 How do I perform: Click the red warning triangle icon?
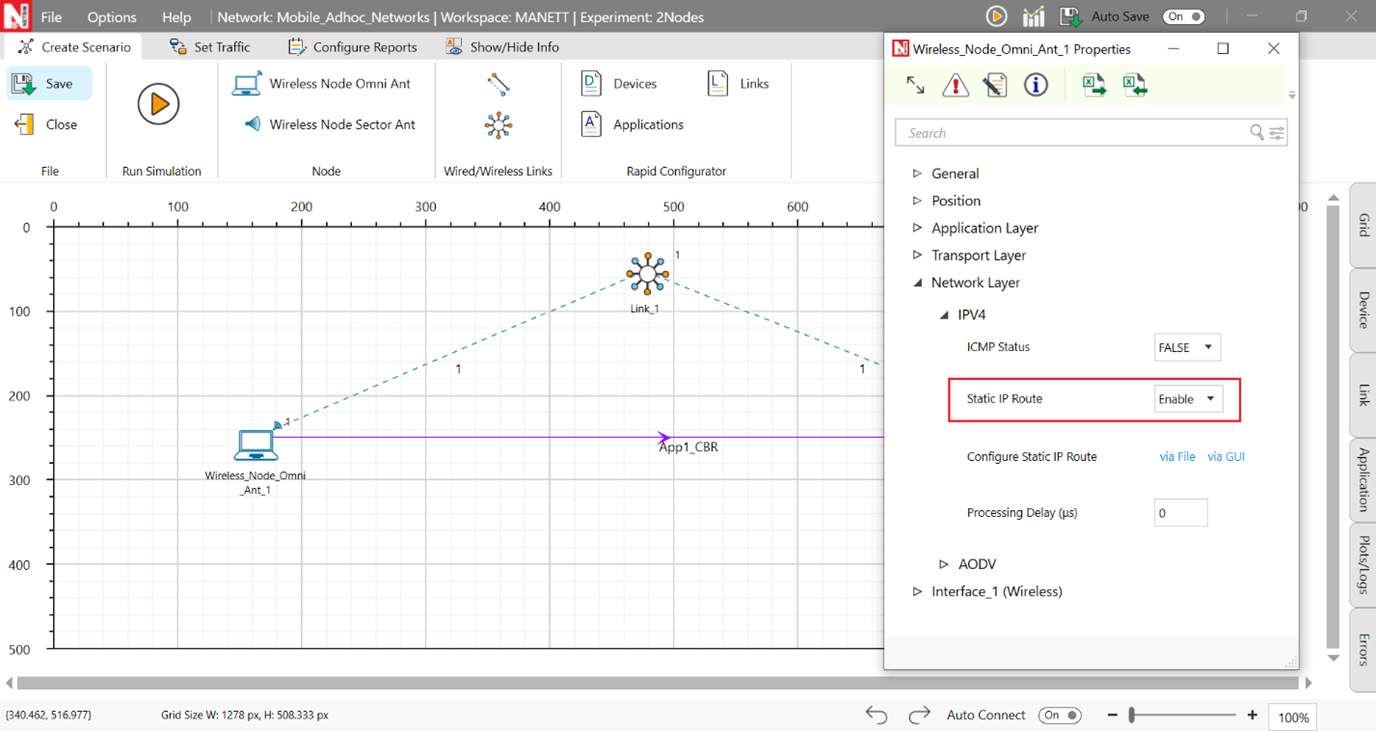(955, 86)
